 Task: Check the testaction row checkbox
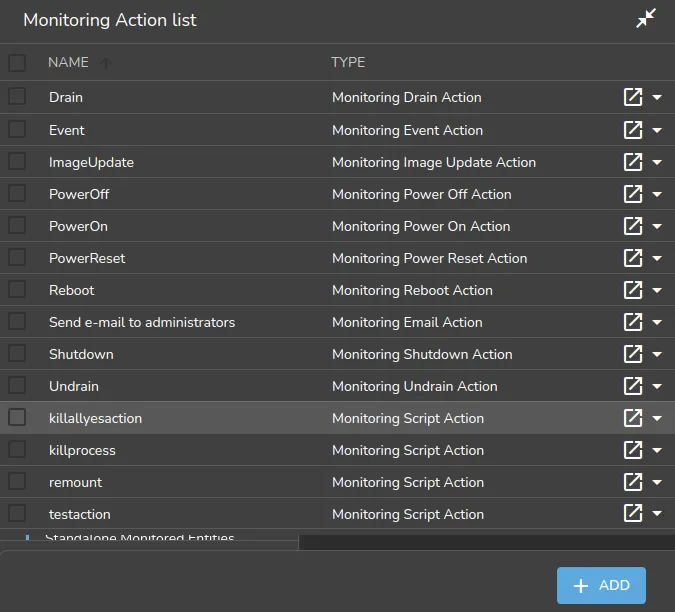(x=17, y=513)
